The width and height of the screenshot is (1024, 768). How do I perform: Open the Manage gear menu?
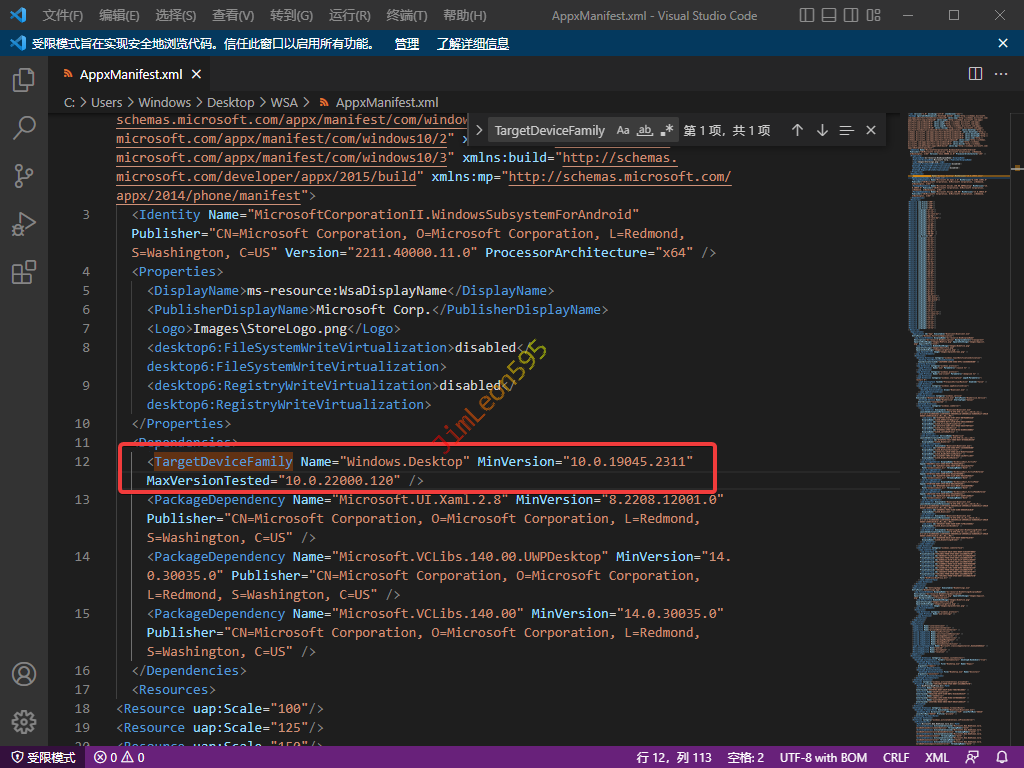pos(24,721)
